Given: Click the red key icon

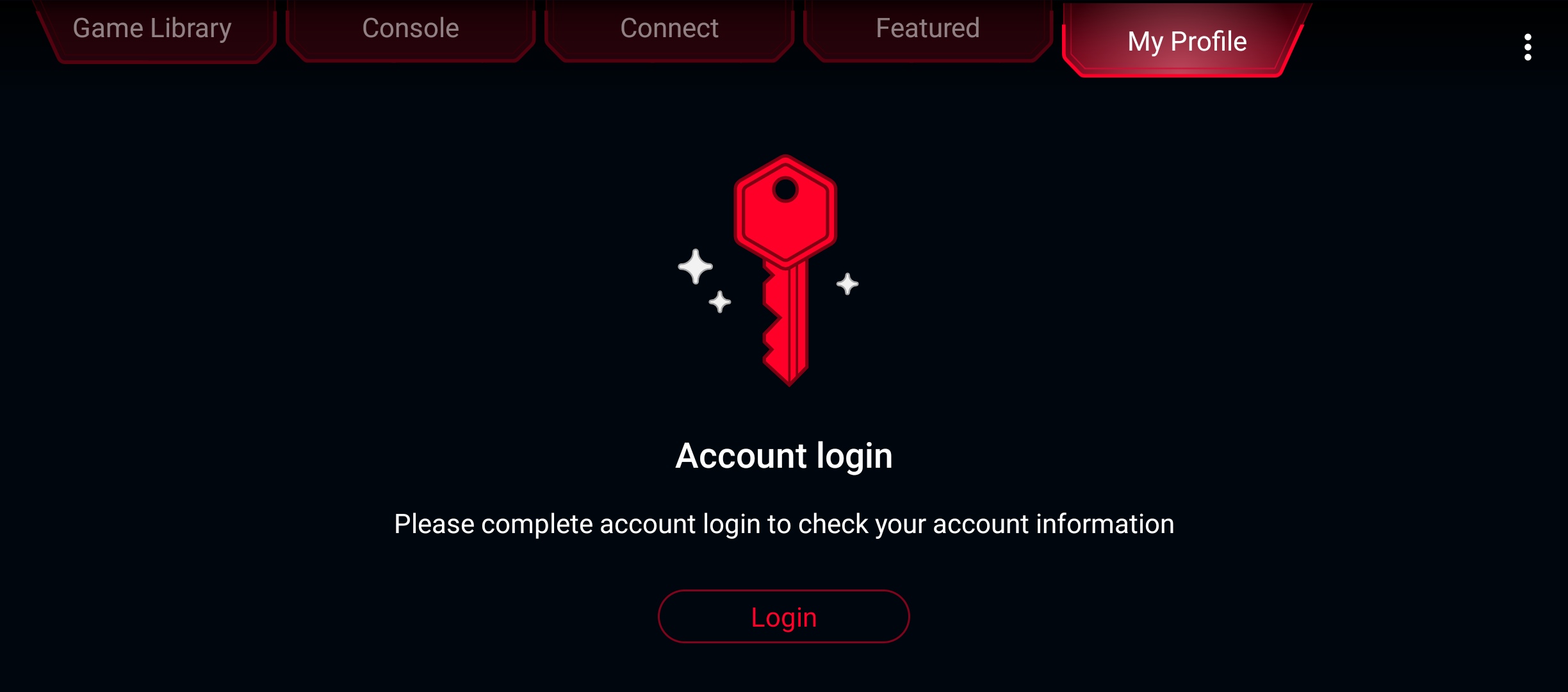Looking at the screenshot, I should coord(786,270).
